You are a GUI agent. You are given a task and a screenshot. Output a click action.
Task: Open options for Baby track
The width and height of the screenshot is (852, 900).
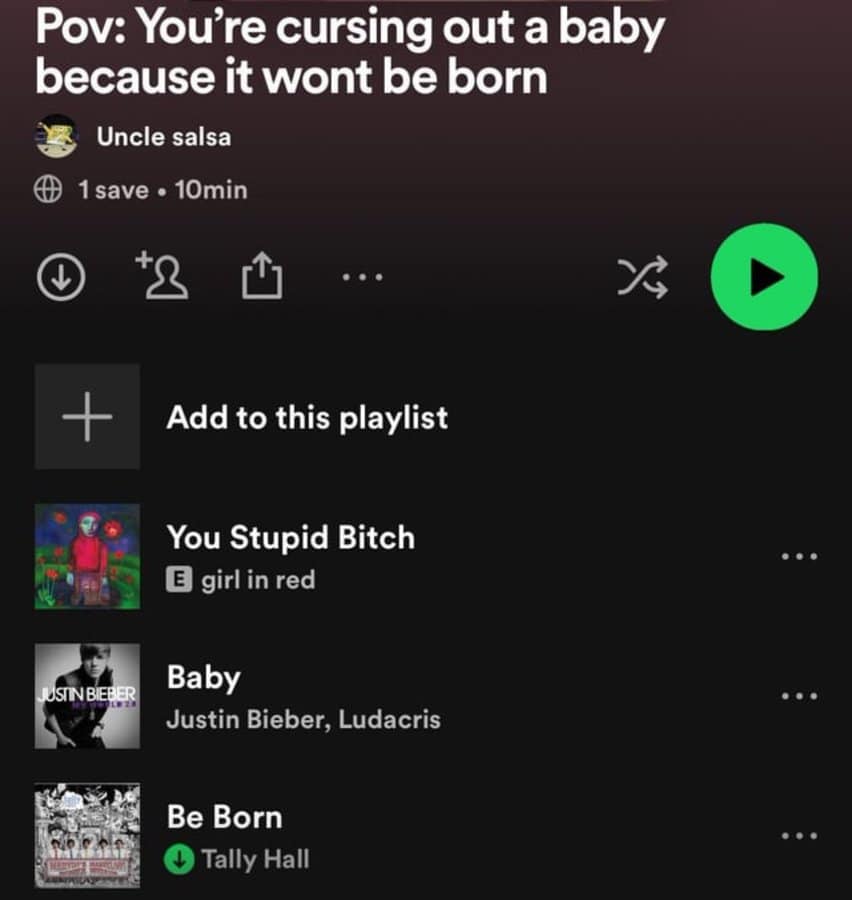pyautogui.click(x=799, y=696)
